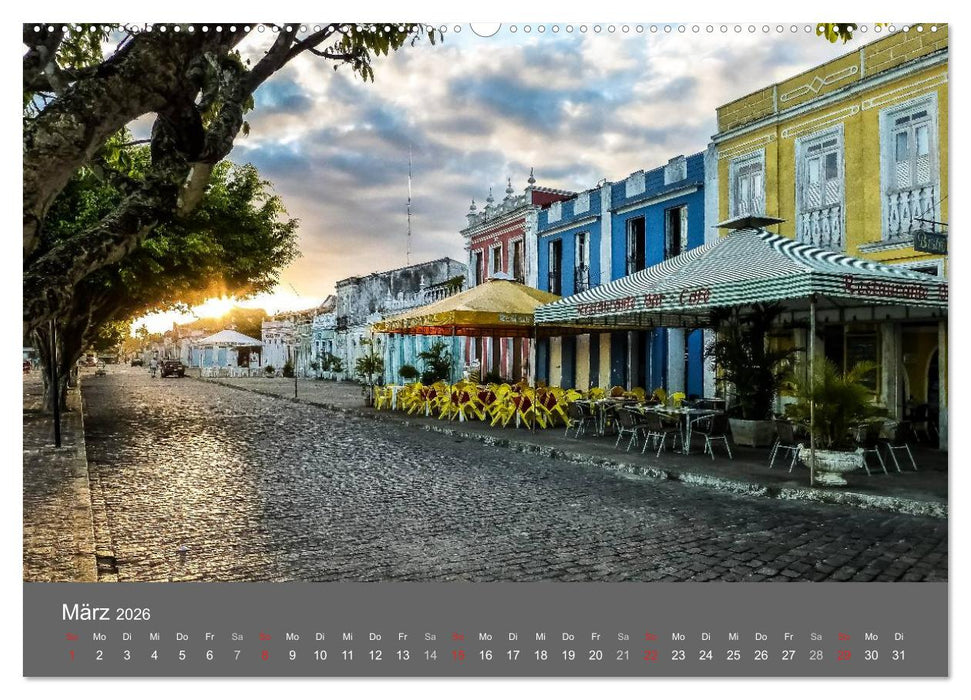Select the year 2026 text

coord(134,614)
